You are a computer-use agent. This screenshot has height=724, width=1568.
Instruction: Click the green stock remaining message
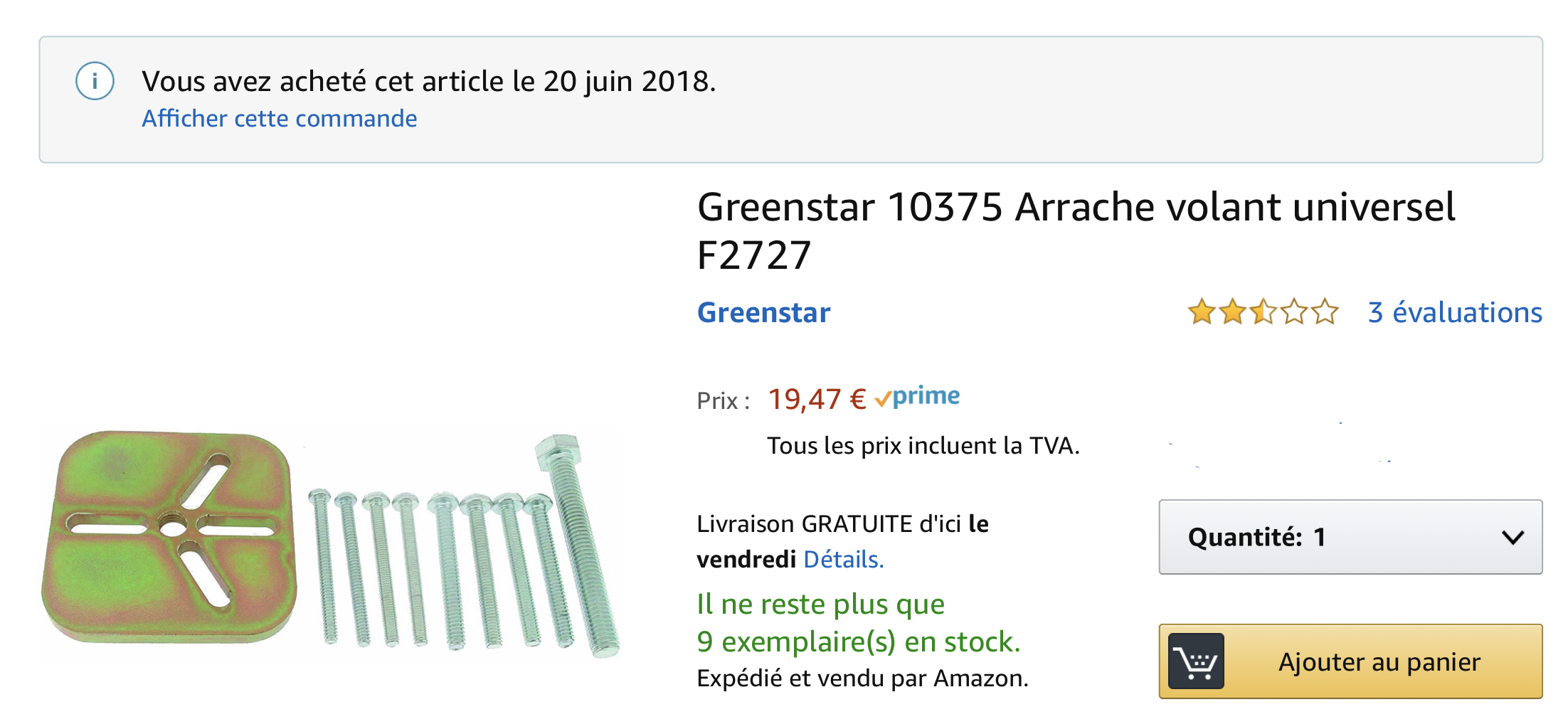click(858, 623)
